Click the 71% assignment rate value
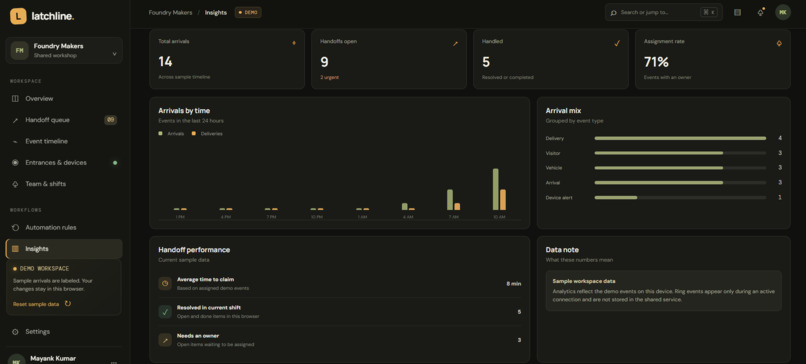This screenshot has height=364, width=806. point(656,62)
